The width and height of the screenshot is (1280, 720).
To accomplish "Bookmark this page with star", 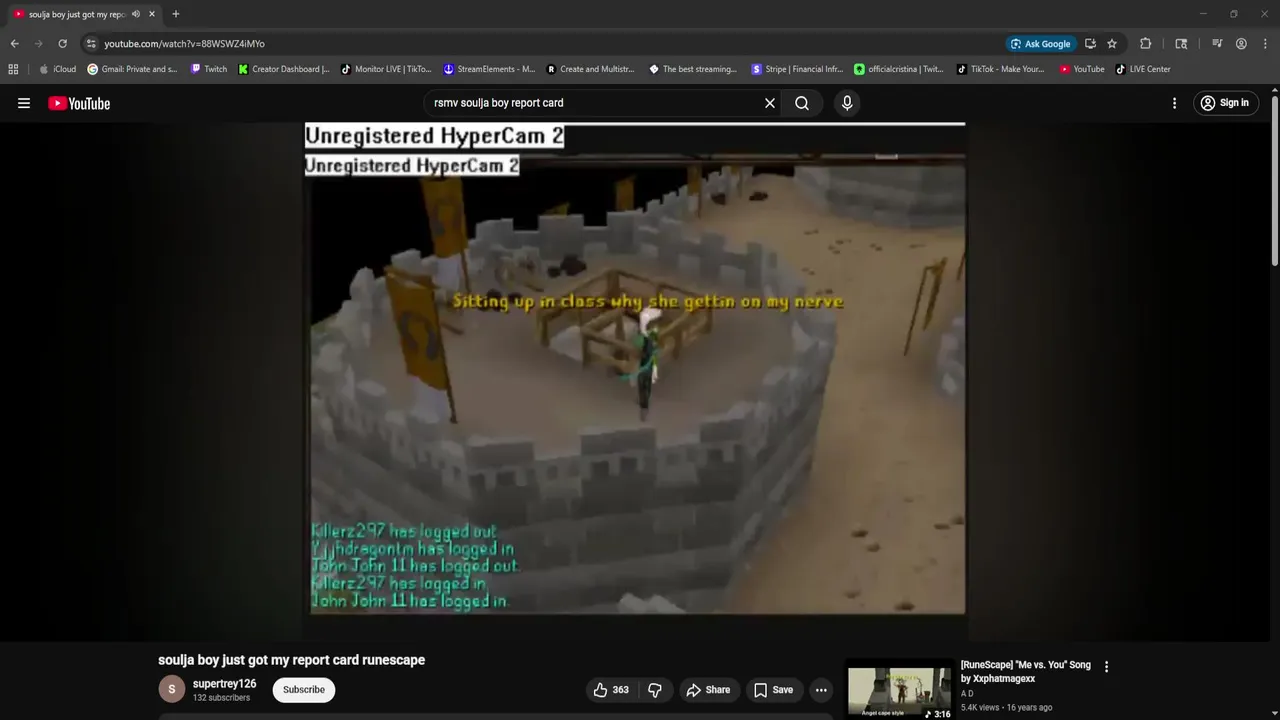I will (1112, 44).
